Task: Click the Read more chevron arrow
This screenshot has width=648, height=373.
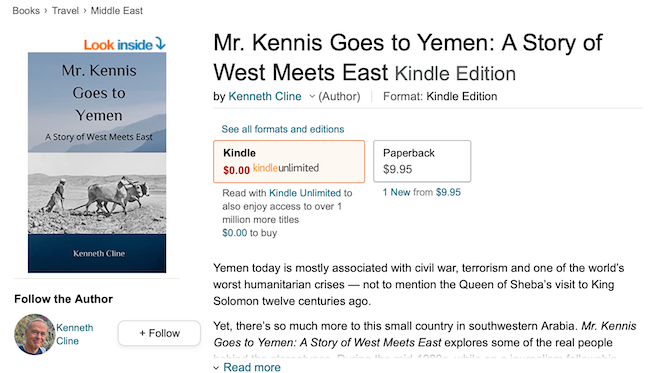Action: [x=216, y=368]
